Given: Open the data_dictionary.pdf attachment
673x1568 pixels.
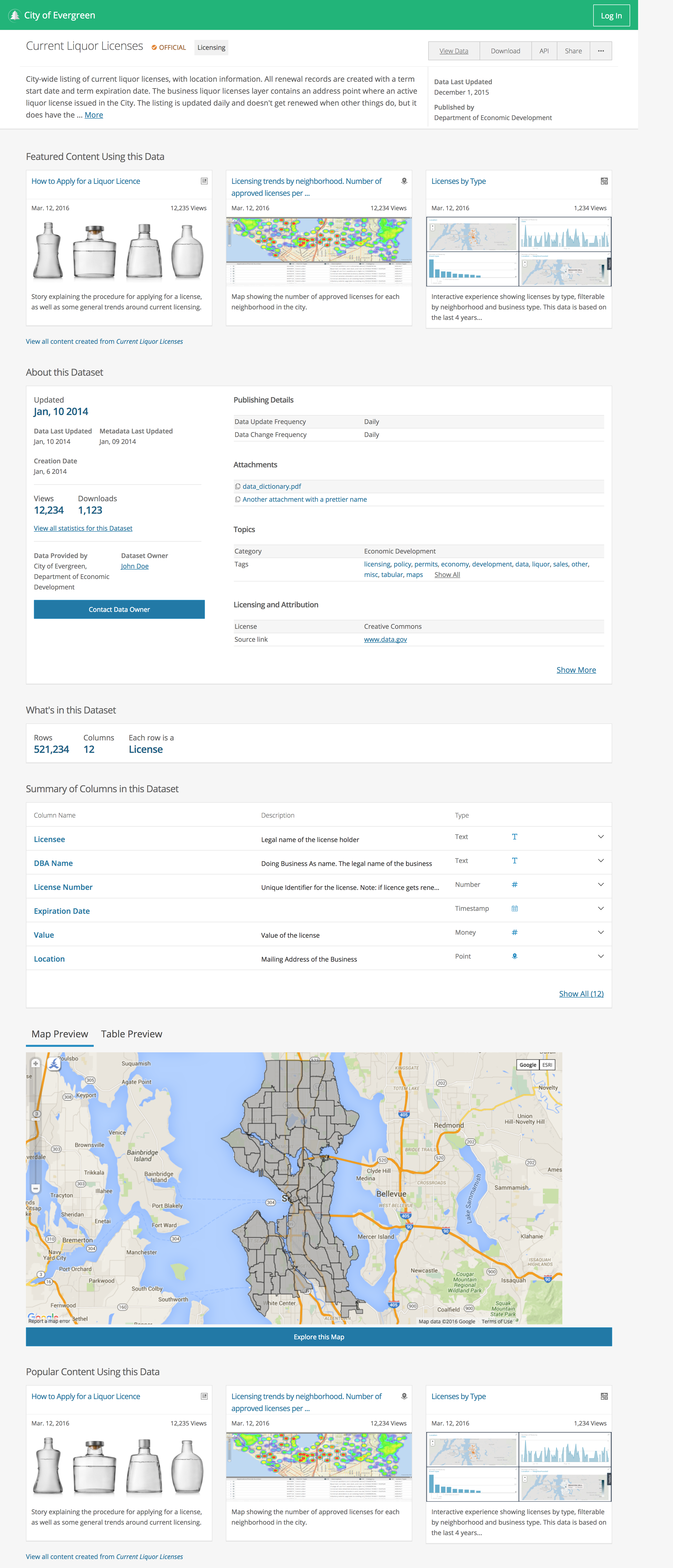Looking at the screenshot, I should click(272, 486).
